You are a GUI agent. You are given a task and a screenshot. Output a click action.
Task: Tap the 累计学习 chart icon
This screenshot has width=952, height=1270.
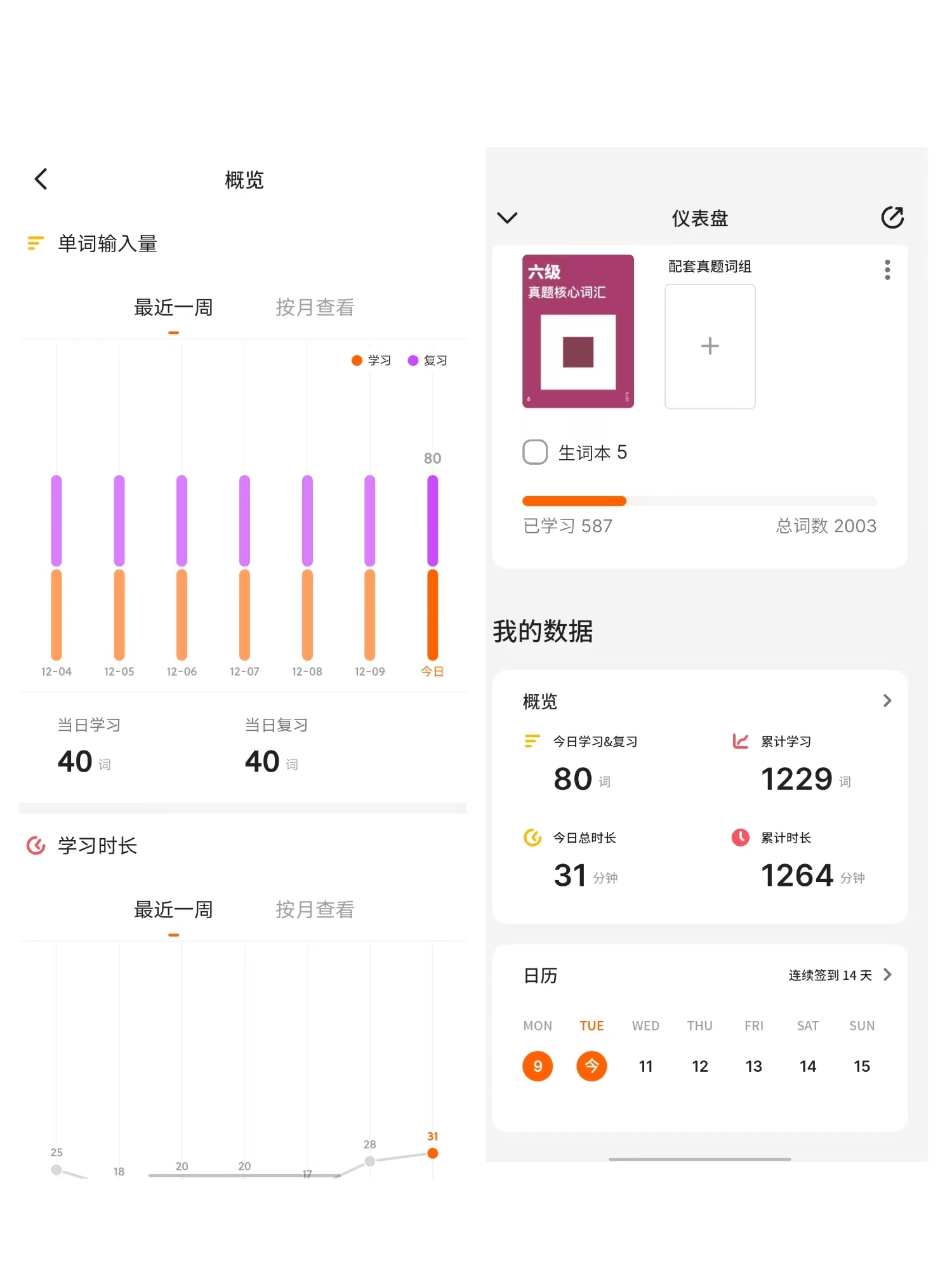click(x=740, y=741)
